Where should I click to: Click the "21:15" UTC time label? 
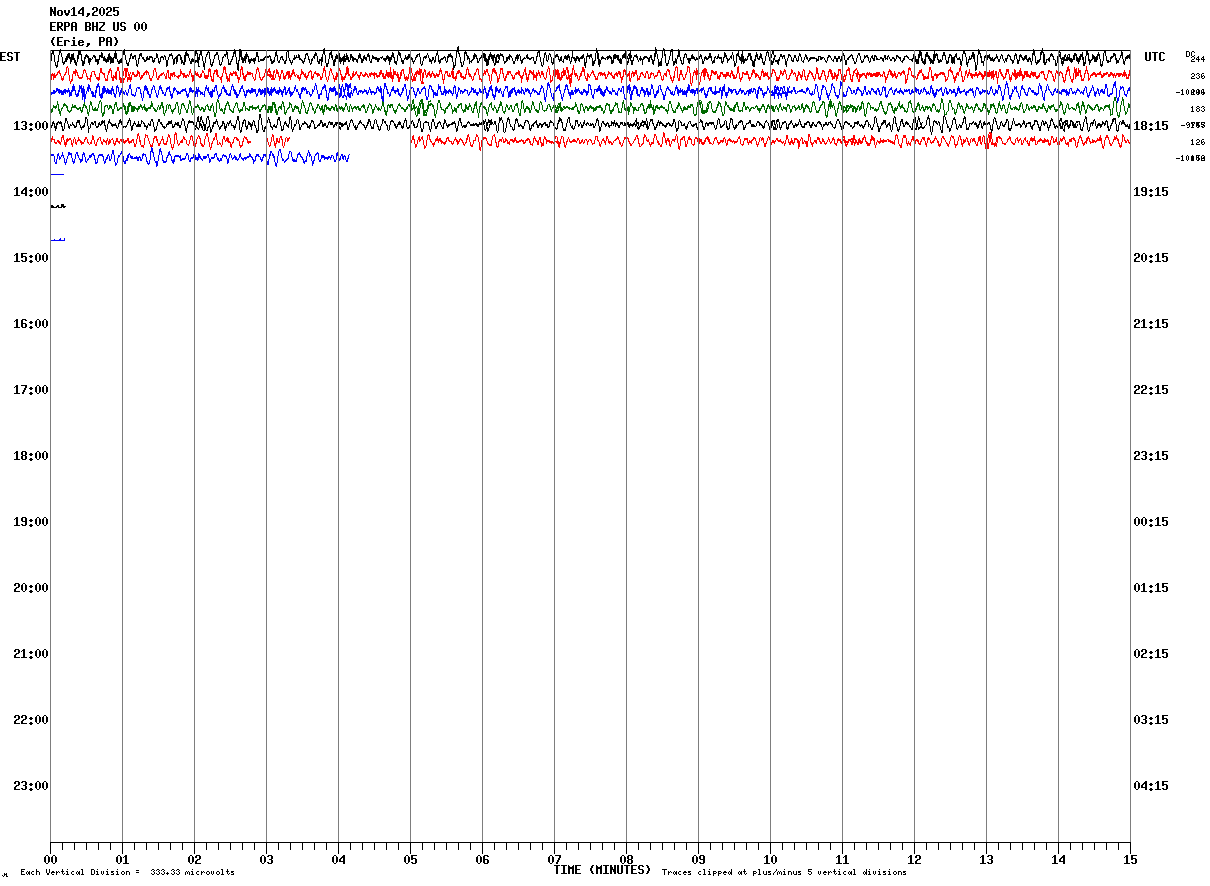point(1150,324)
